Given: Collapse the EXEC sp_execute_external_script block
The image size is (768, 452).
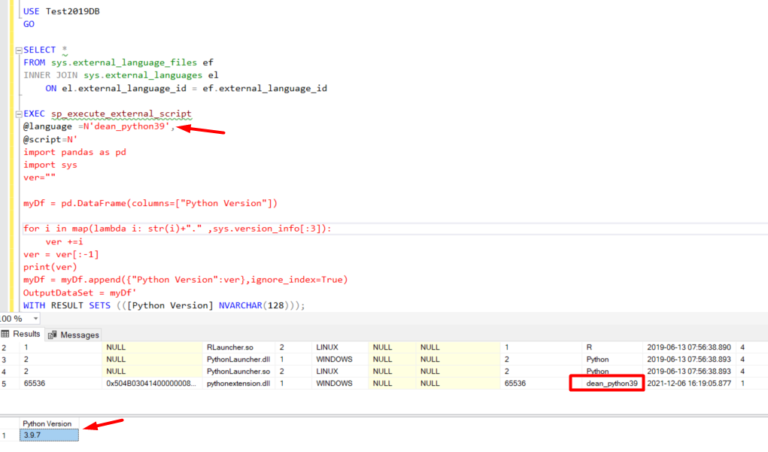Looking at the screenshot, I should point(19,114).
